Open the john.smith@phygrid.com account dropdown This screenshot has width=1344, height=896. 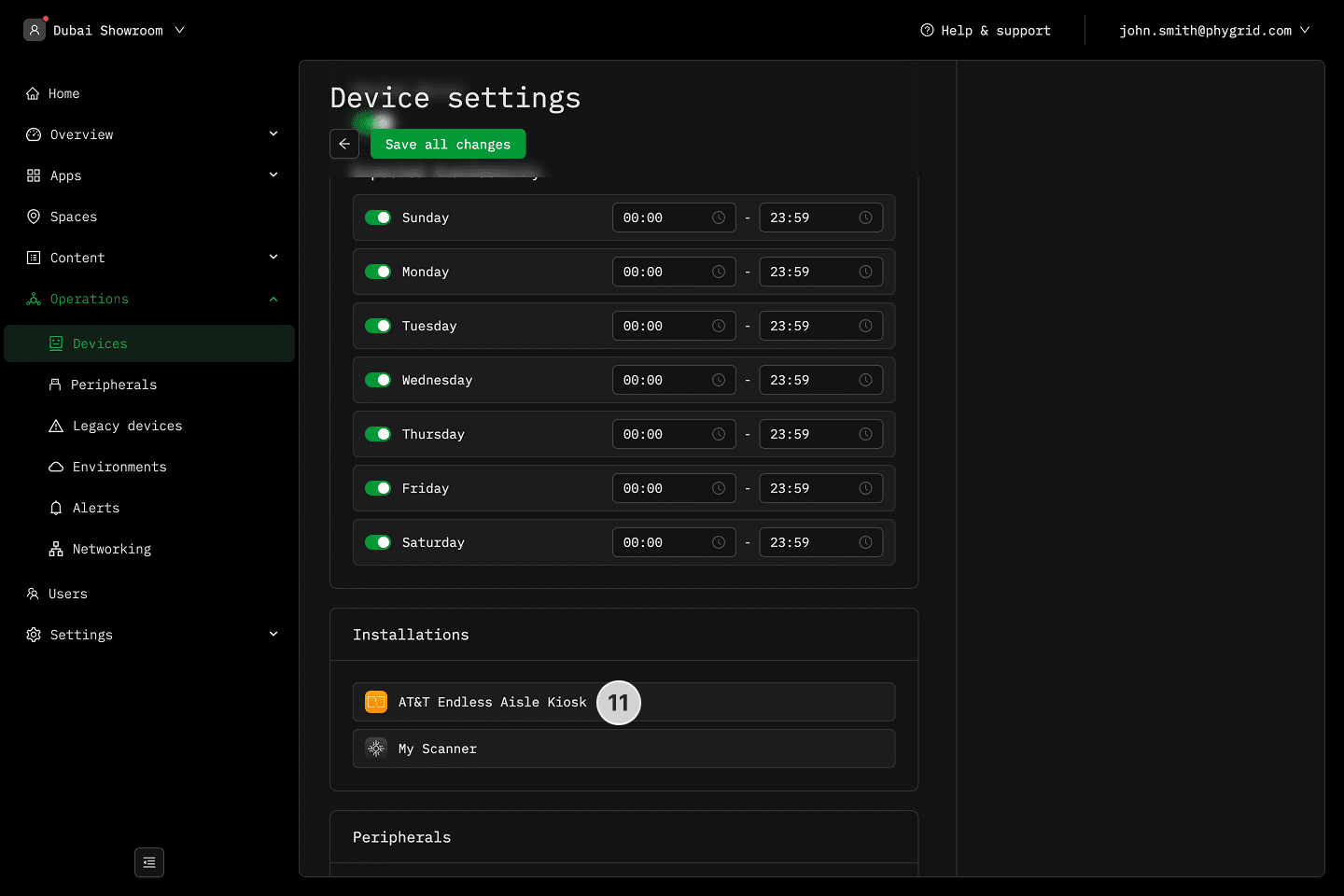[1213, 30]
